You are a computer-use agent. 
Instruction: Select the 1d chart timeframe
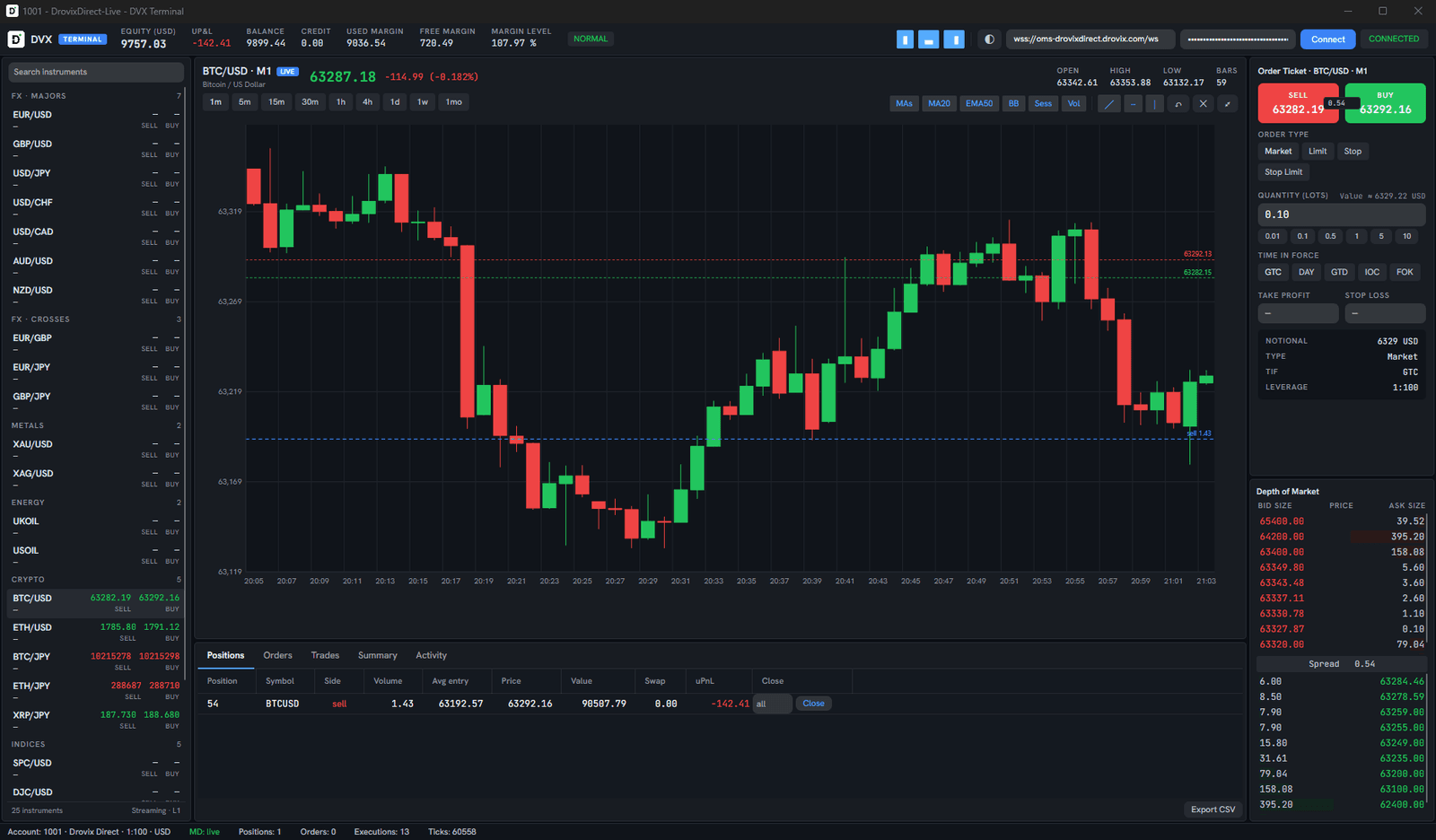click(x=395, y=102)
